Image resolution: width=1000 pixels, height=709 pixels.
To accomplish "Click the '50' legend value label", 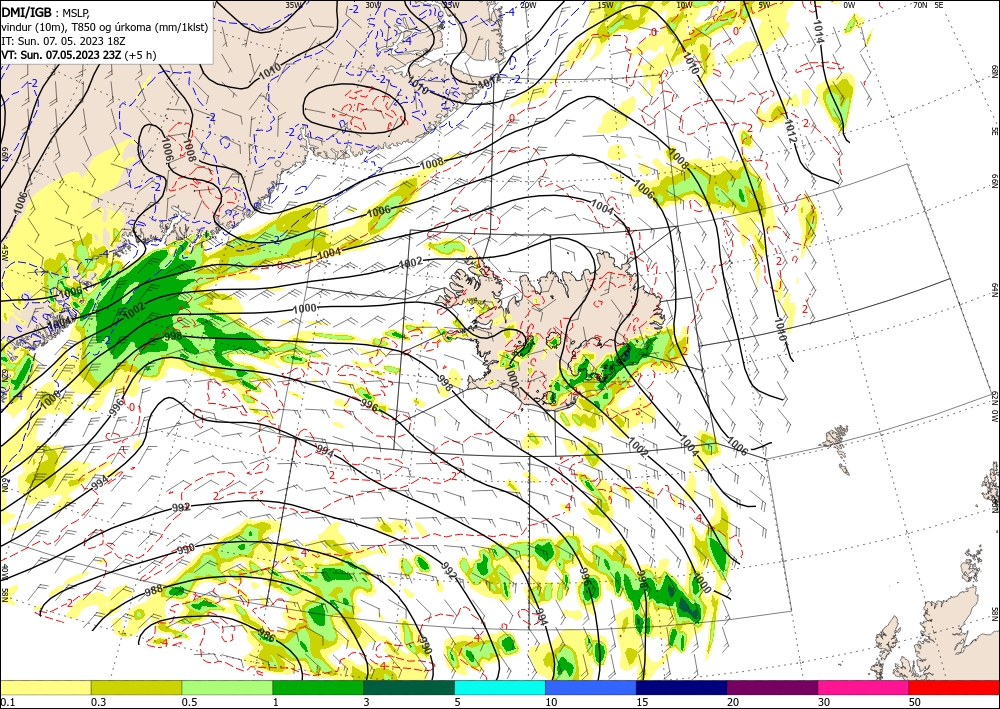I will click(x=915, y=702).
